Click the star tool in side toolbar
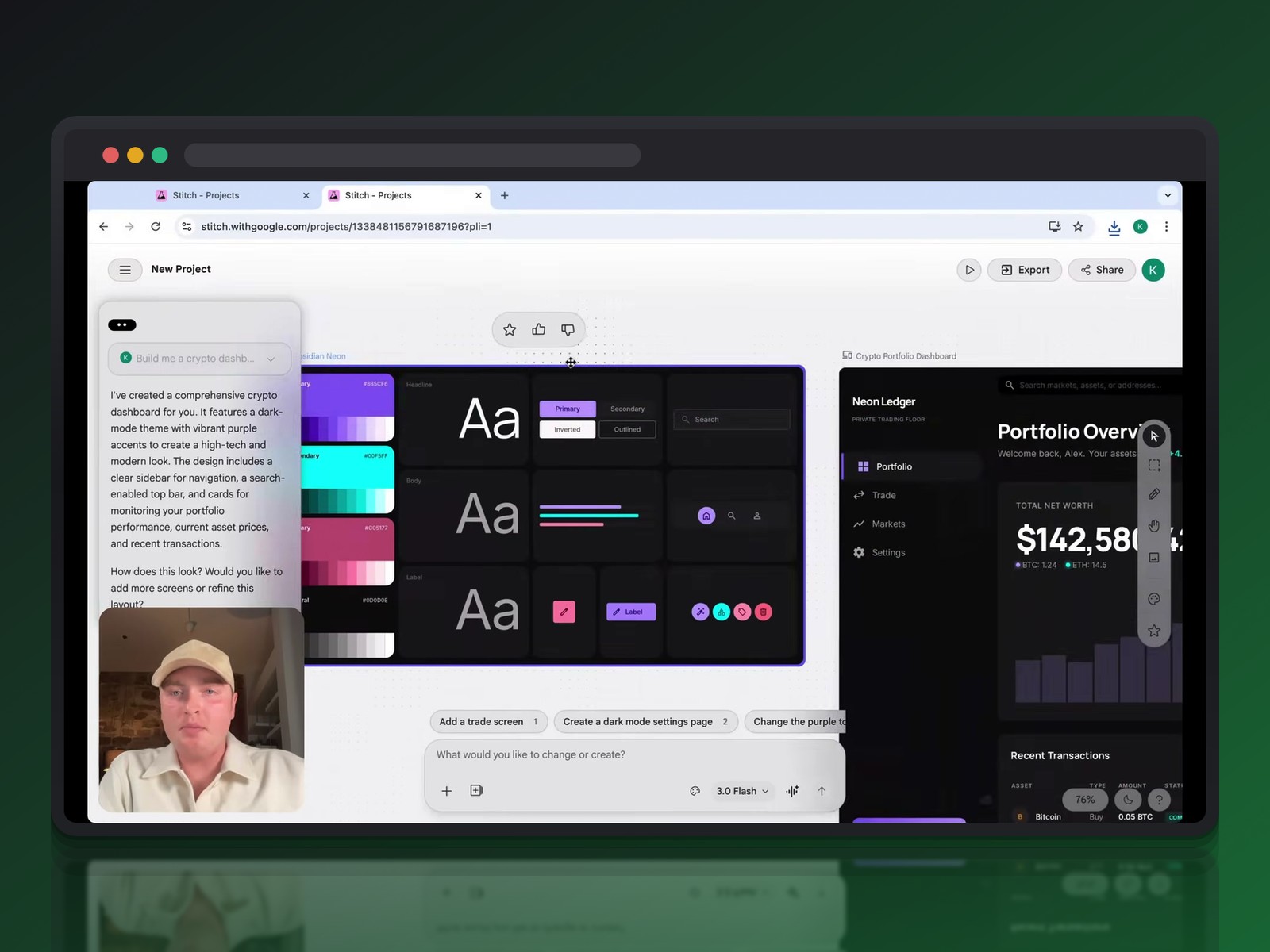Viewport: 1270px width, 952px height. click(x=1154, y=631)
